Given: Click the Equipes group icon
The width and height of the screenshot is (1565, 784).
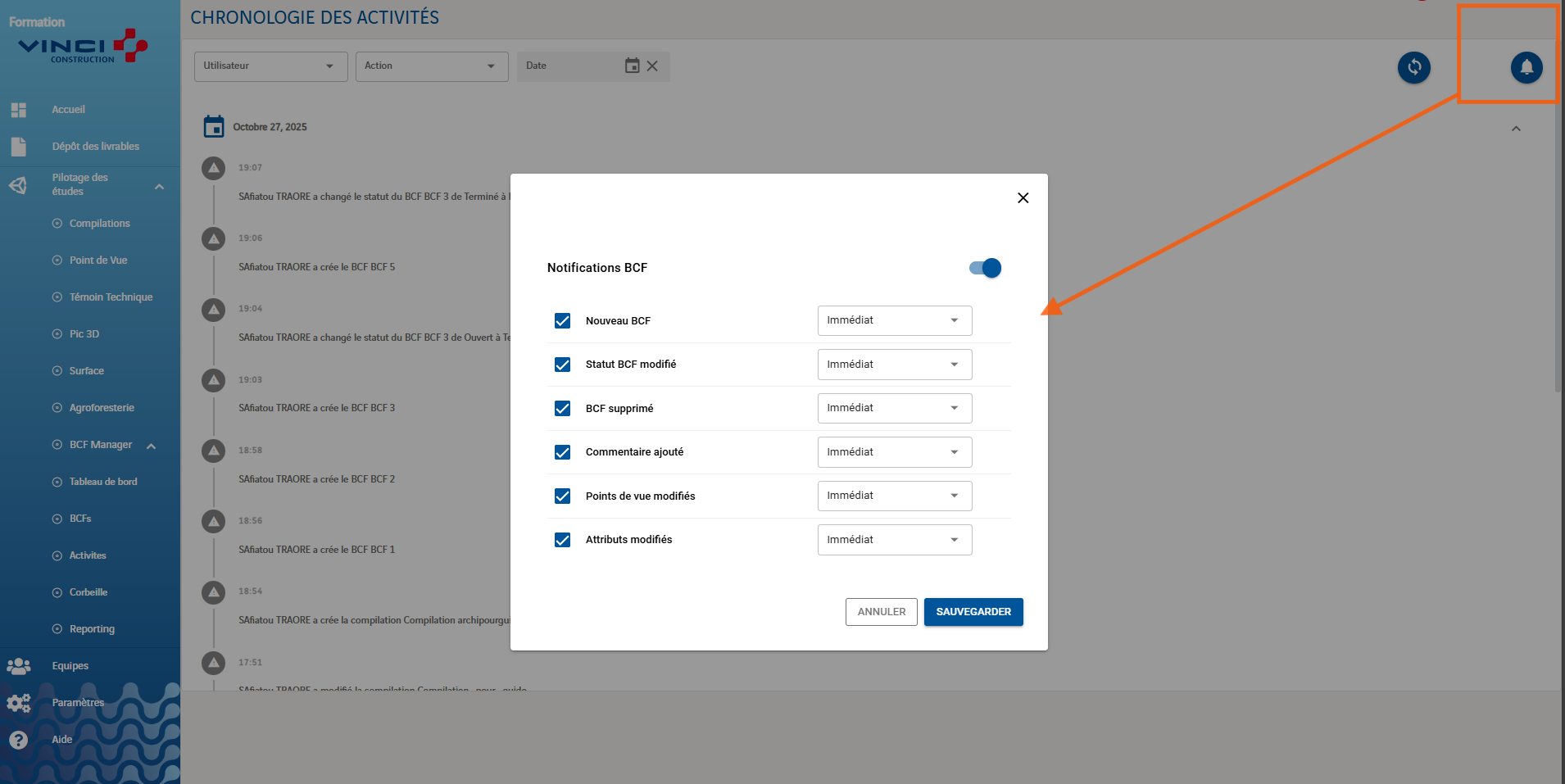Looking at the screenshot, I should 19,666.
